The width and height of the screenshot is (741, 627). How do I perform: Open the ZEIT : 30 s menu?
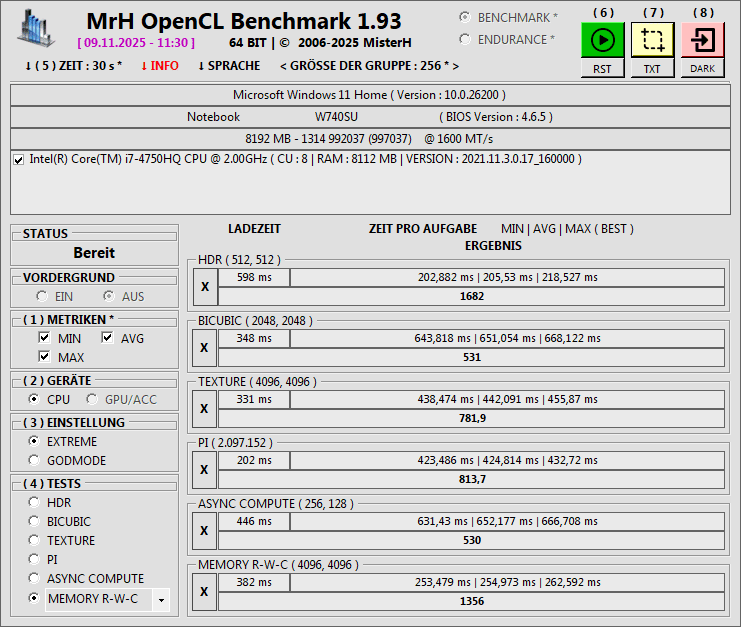73,66
